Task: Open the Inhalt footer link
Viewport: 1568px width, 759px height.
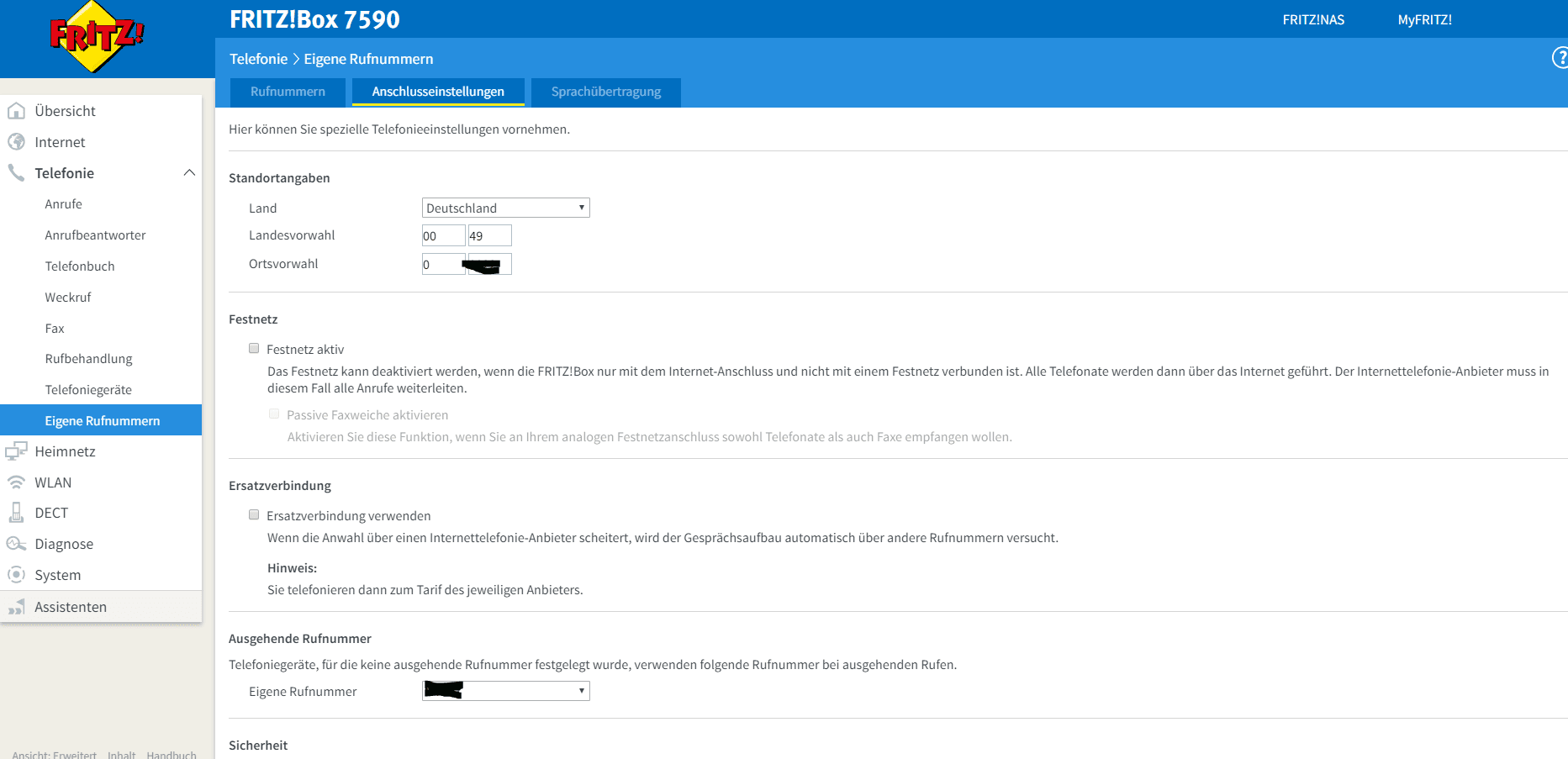Action: pos(121,755)
